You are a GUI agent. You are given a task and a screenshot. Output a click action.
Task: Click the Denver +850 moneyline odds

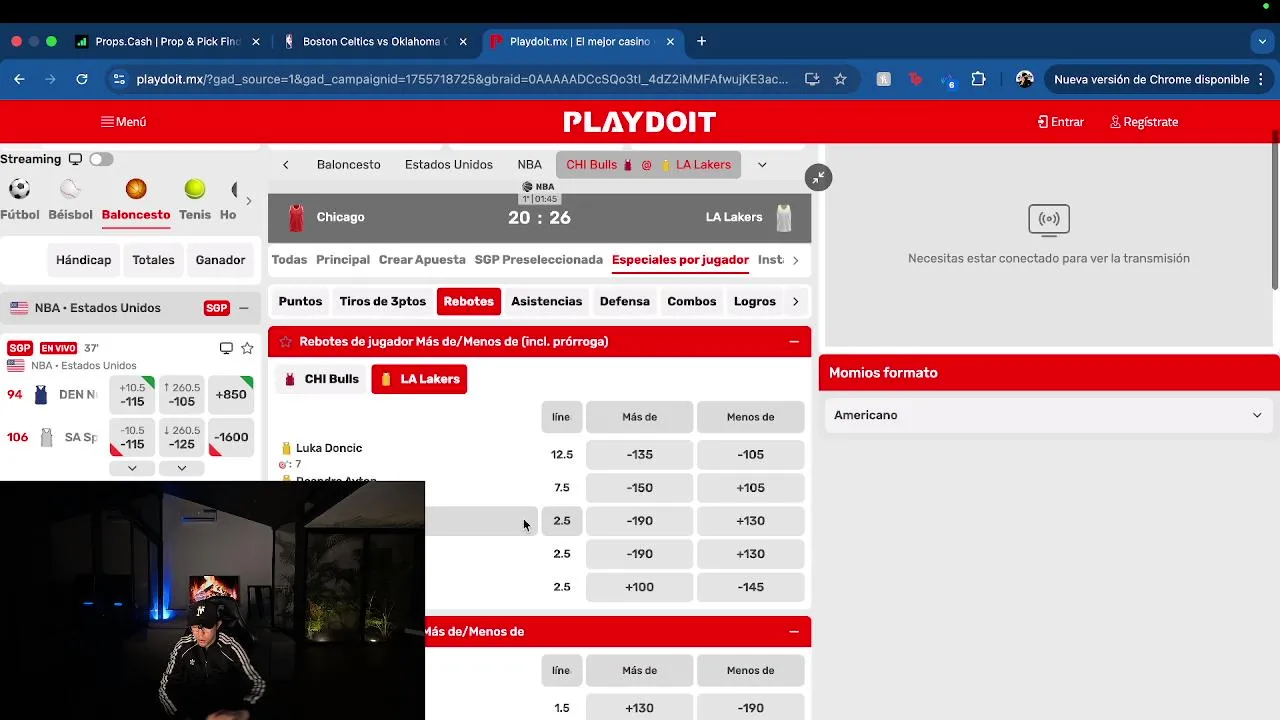coord(230,395)
